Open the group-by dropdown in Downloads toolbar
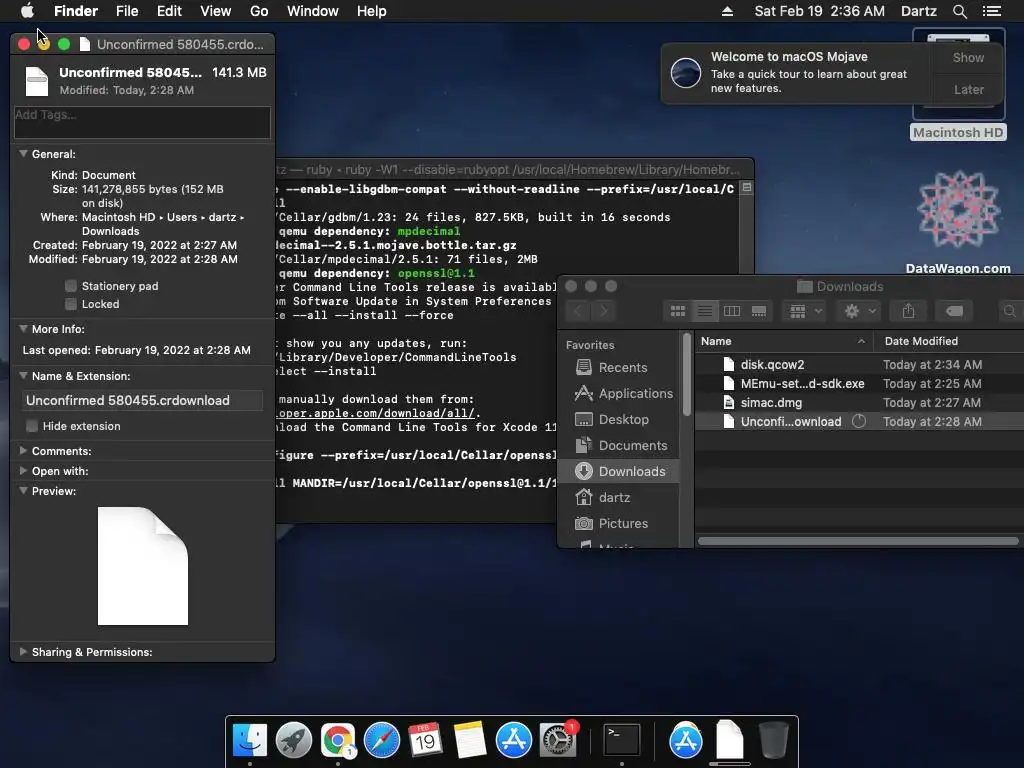Viewport: 1024px width, 768px height. coord(805,311)
